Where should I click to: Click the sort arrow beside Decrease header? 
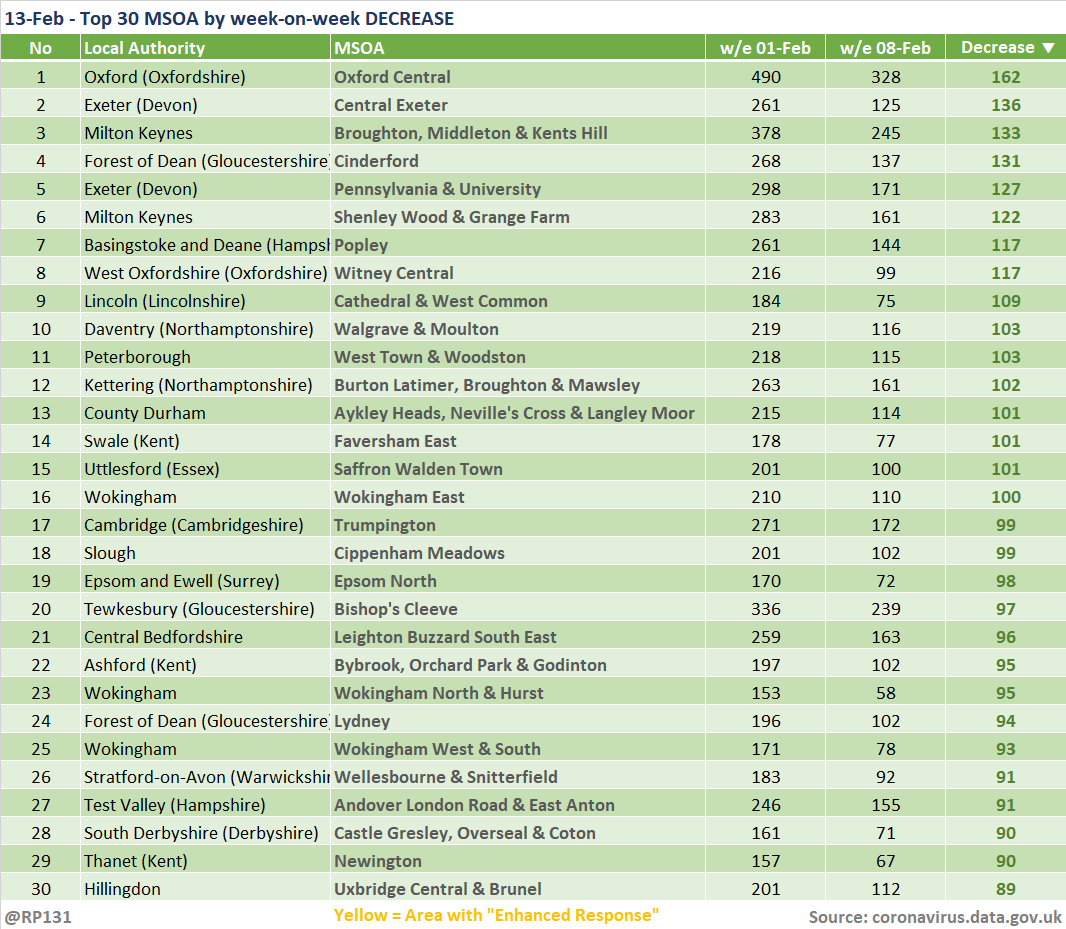1048,48
